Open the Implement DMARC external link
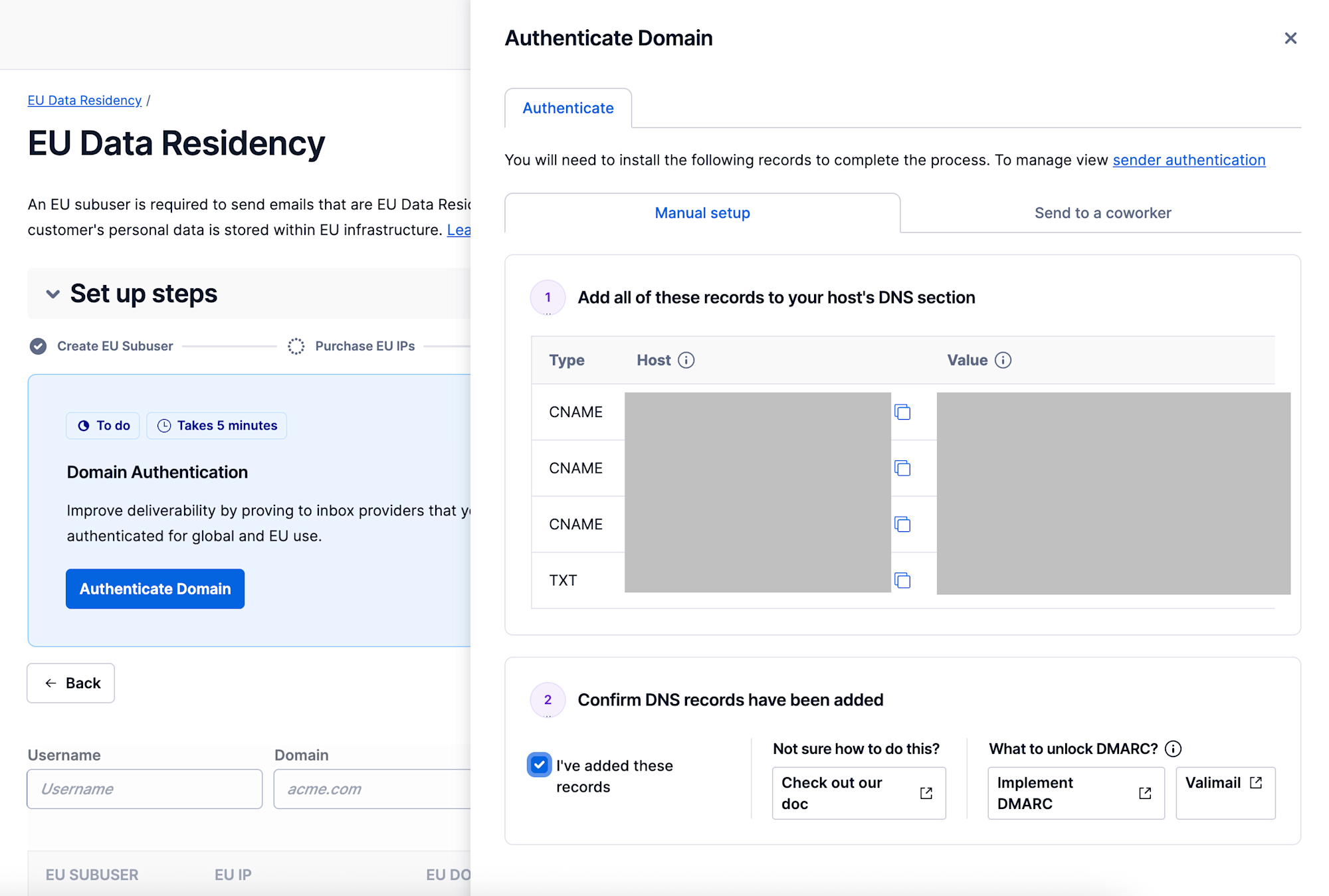 click(x=1074, y=793)
